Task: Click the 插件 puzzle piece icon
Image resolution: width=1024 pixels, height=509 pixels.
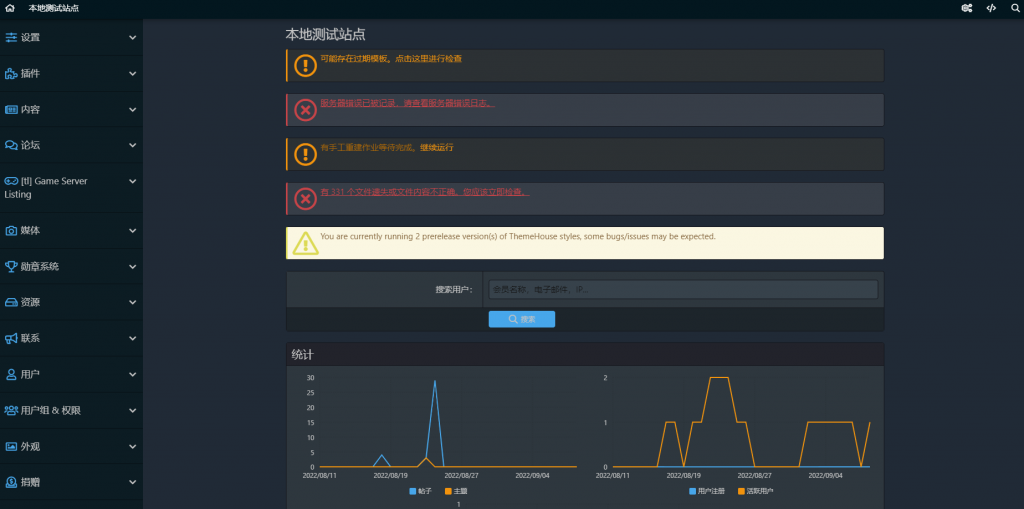Action: coord(11,73)
